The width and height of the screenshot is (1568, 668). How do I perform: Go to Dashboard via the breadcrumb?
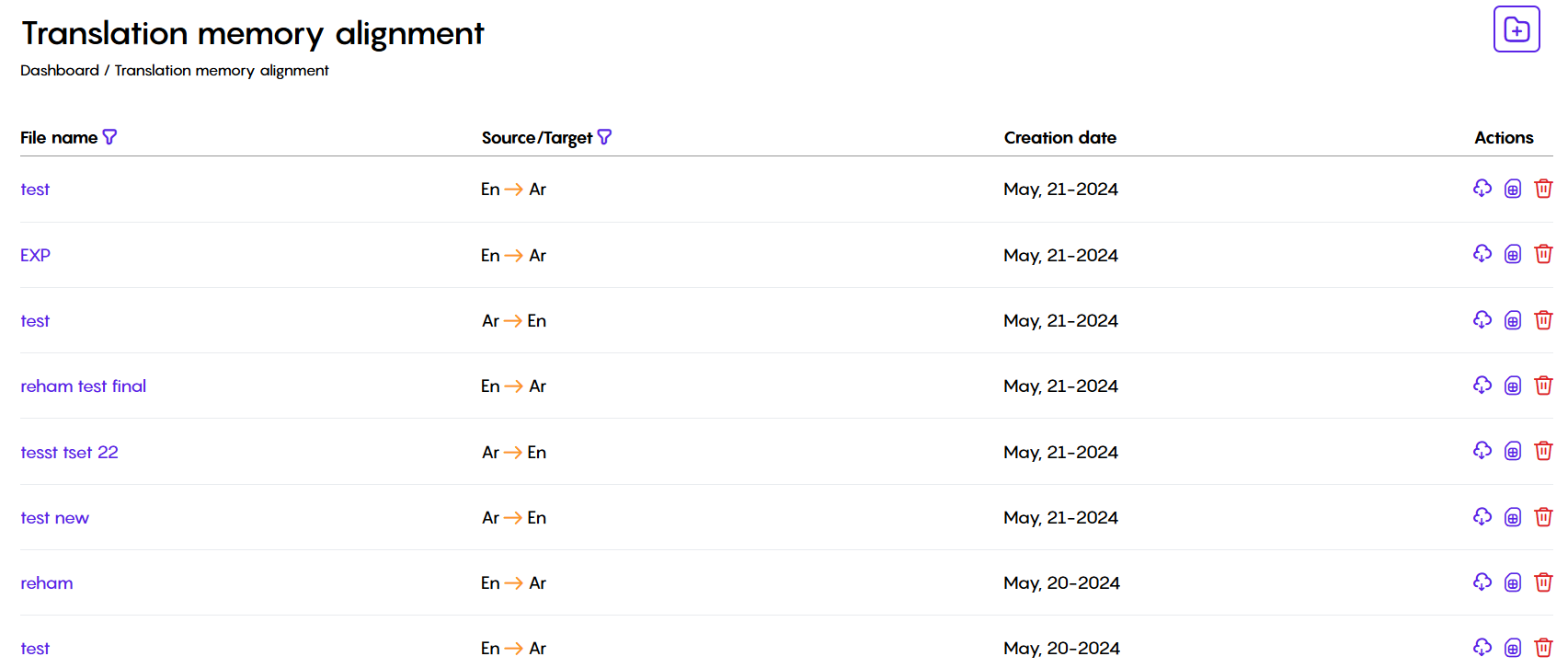click(x=60, y=71)
